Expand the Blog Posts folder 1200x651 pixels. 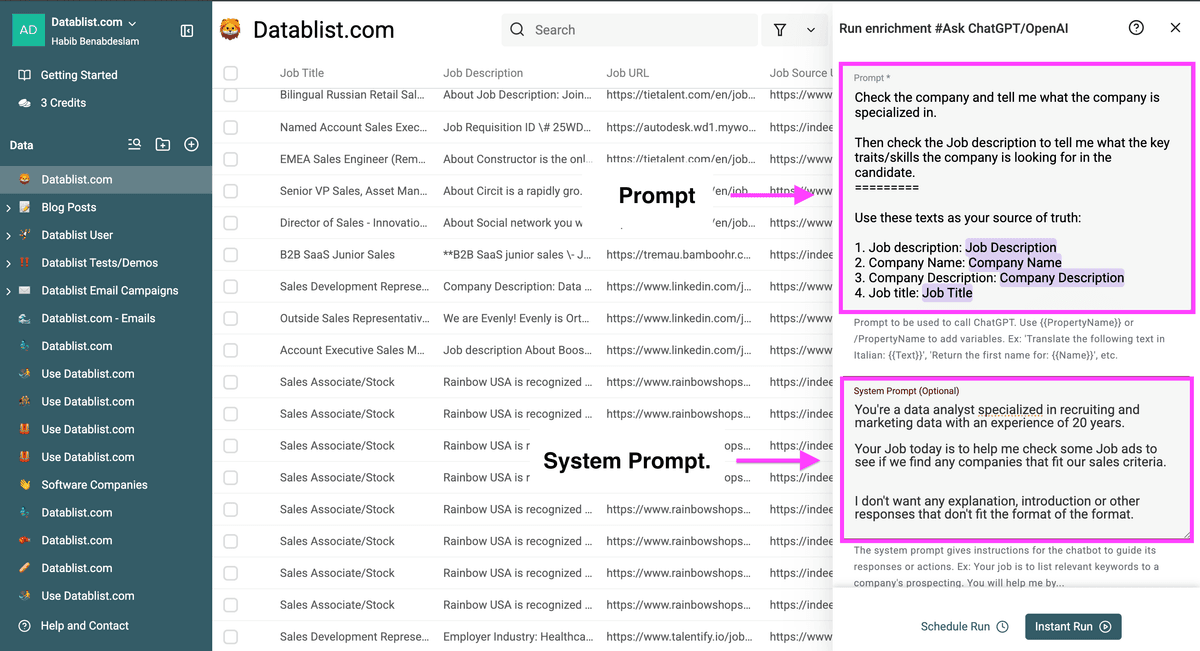click(9, 207)
